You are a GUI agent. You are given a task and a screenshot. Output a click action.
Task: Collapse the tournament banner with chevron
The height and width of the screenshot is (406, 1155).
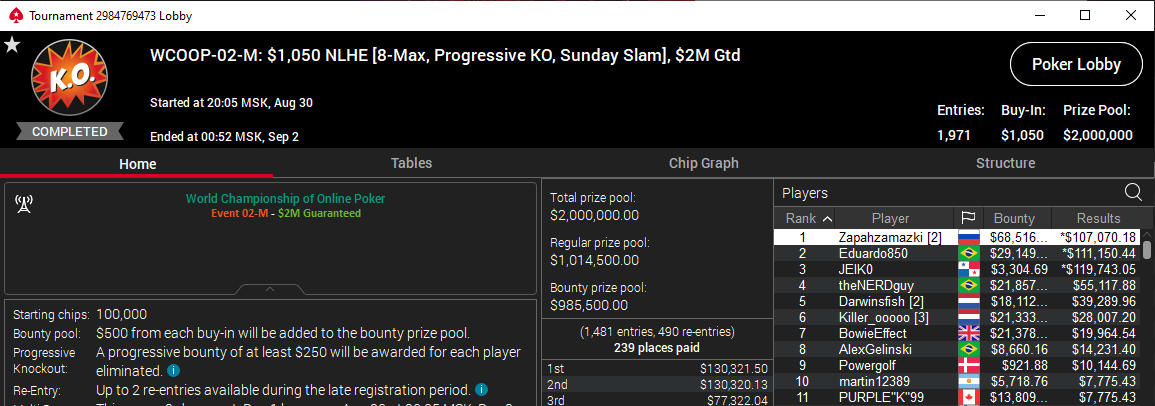pos(270,289)
